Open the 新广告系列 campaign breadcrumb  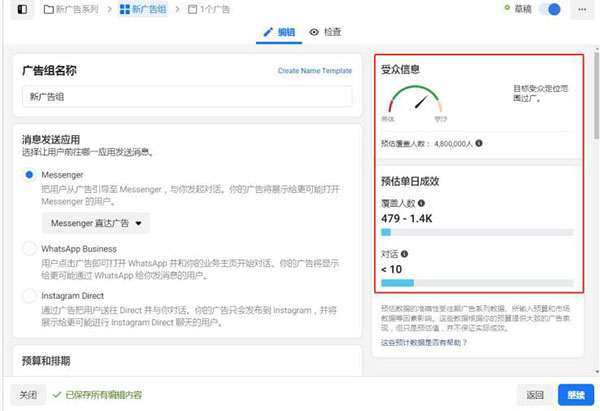coord(73,10)
